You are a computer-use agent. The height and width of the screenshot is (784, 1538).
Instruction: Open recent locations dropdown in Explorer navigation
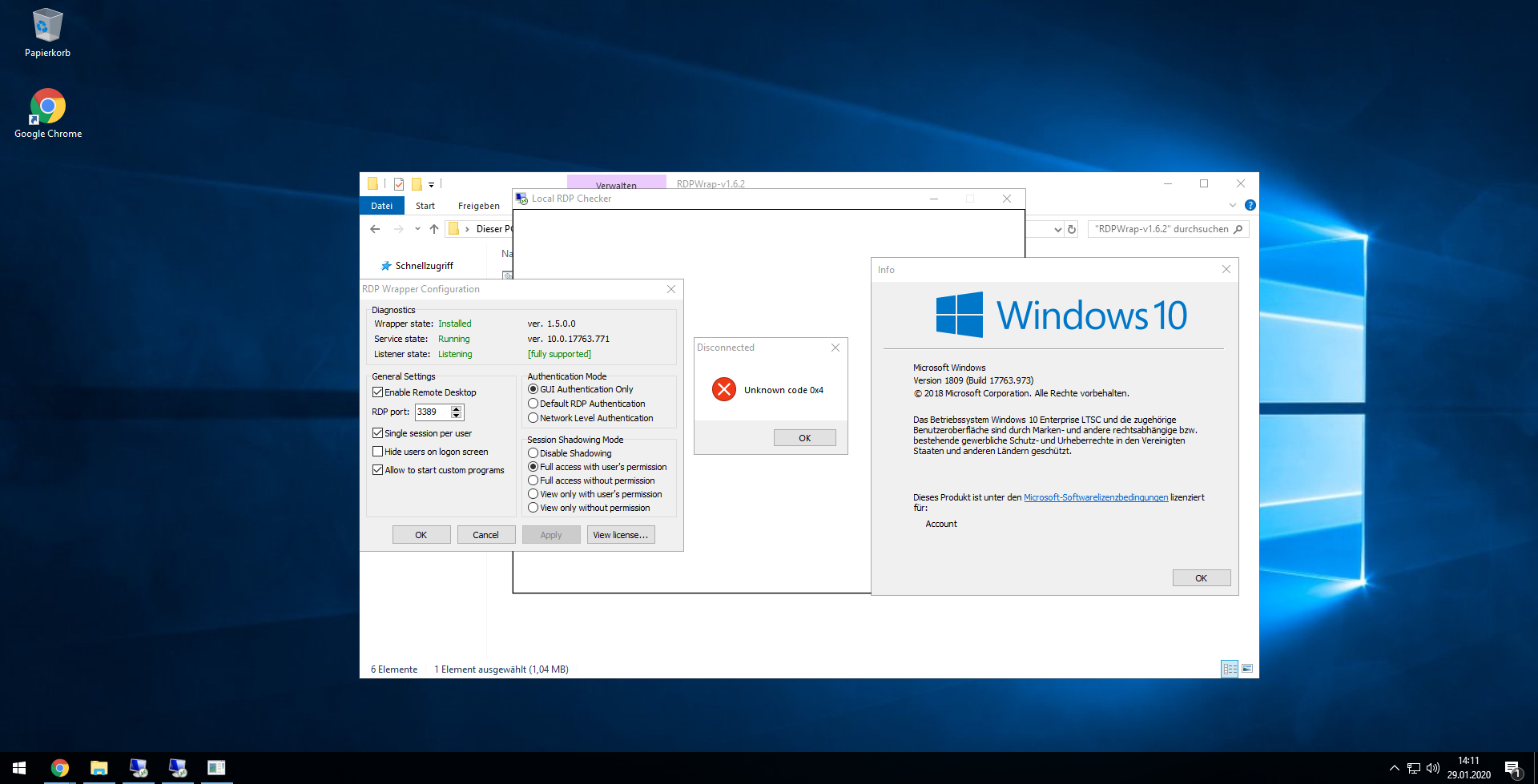pos(417,229)
